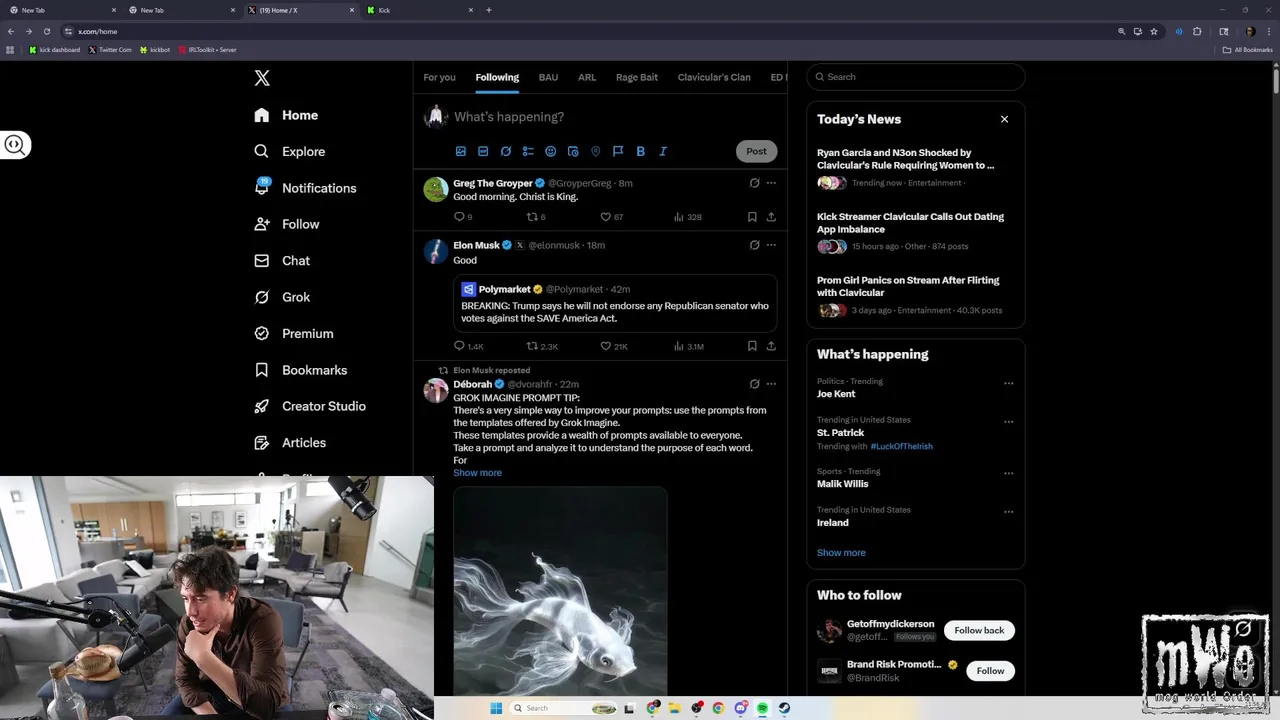The height and width of the screenshot is (720, 1280).
Task: Click Grok explain icon on Greg's post
Action: click(754, 183)
